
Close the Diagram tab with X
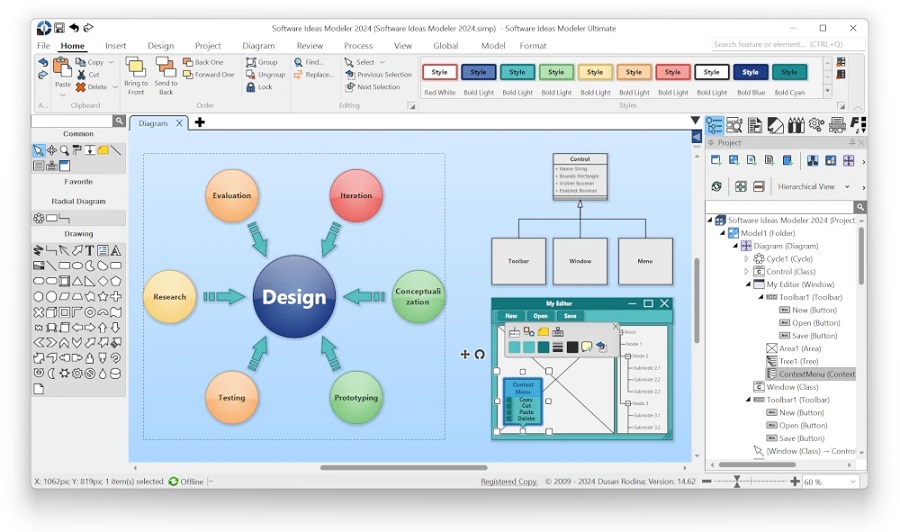tap(179, 123)
